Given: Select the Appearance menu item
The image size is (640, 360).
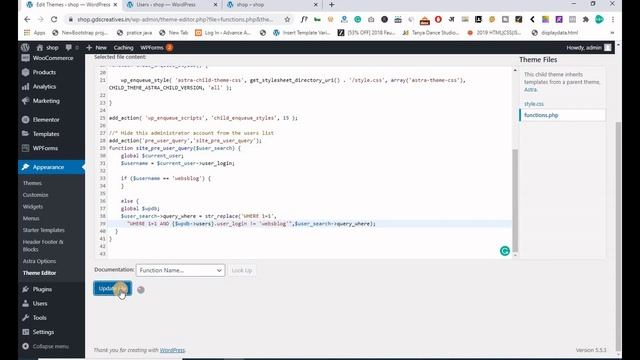Looking at the screenshot, I should tap(51, 167).
